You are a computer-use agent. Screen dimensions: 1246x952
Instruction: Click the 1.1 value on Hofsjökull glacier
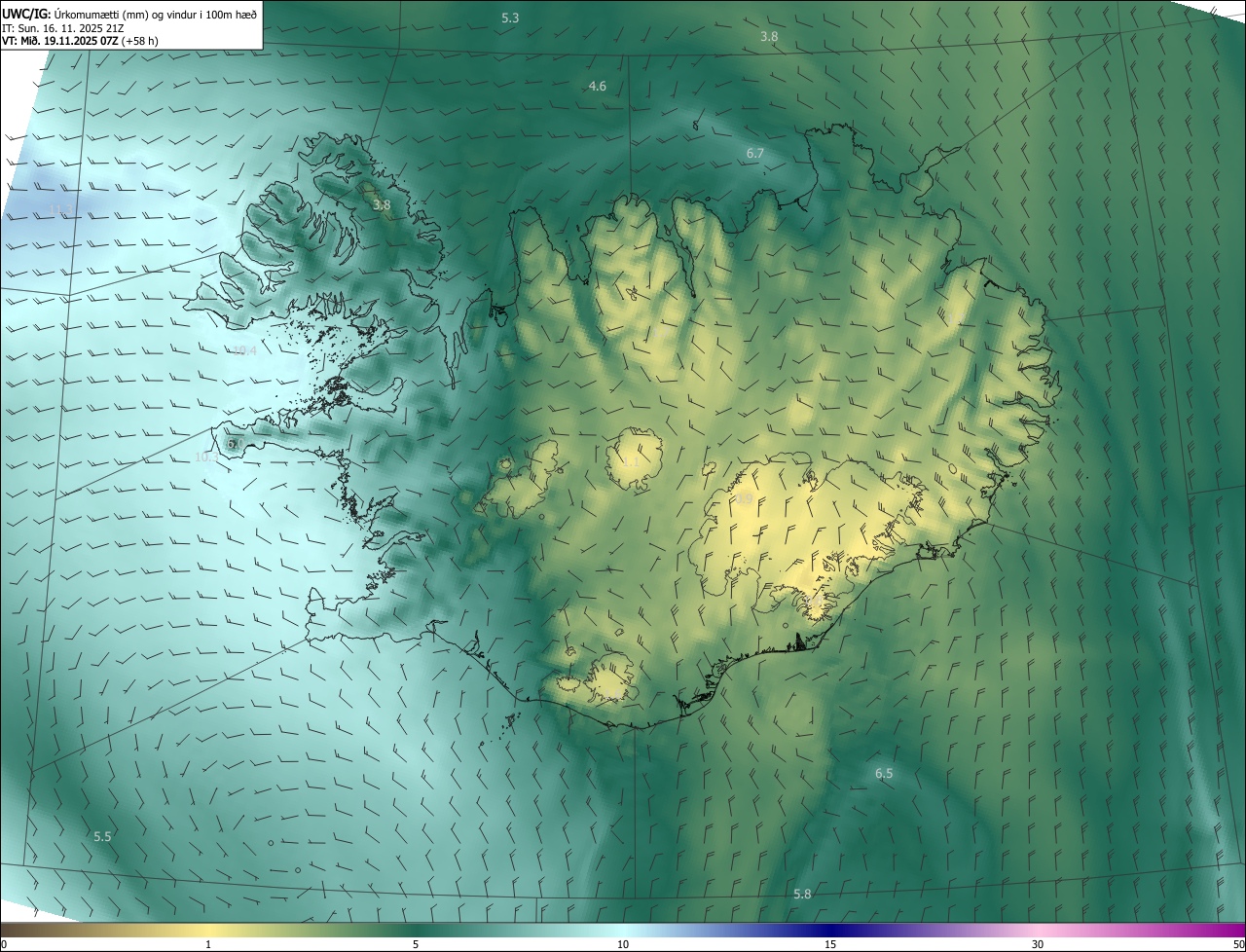[631, 462]
